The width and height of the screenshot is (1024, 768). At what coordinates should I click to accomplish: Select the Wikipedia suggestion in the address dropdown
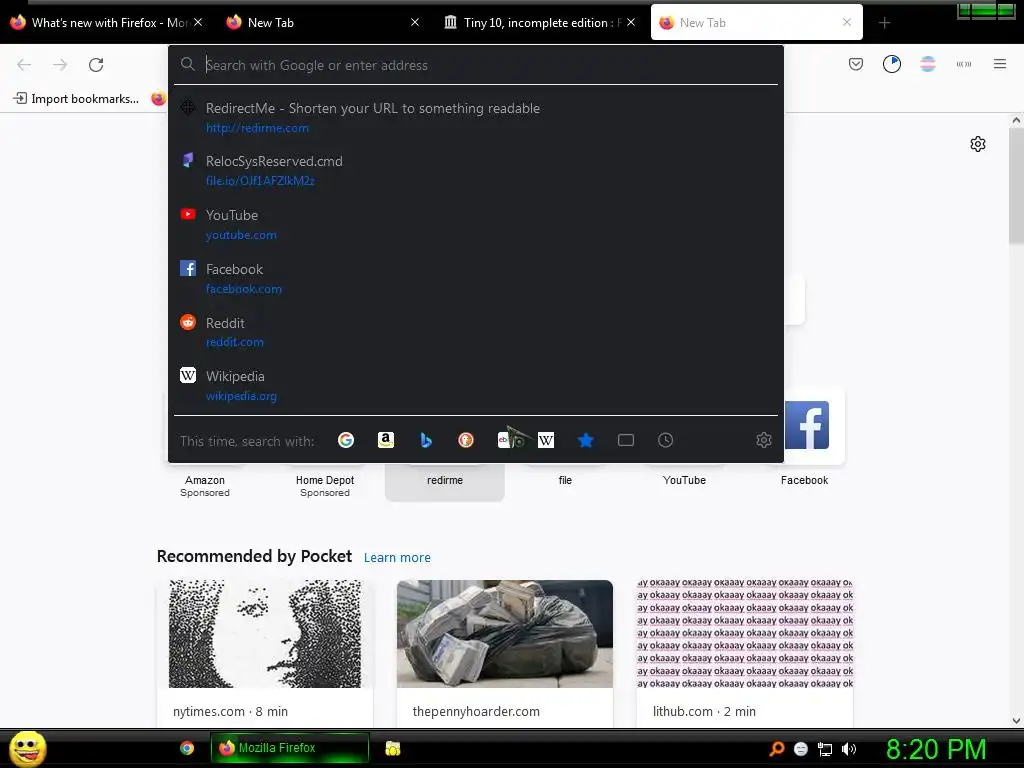[475, 385]
